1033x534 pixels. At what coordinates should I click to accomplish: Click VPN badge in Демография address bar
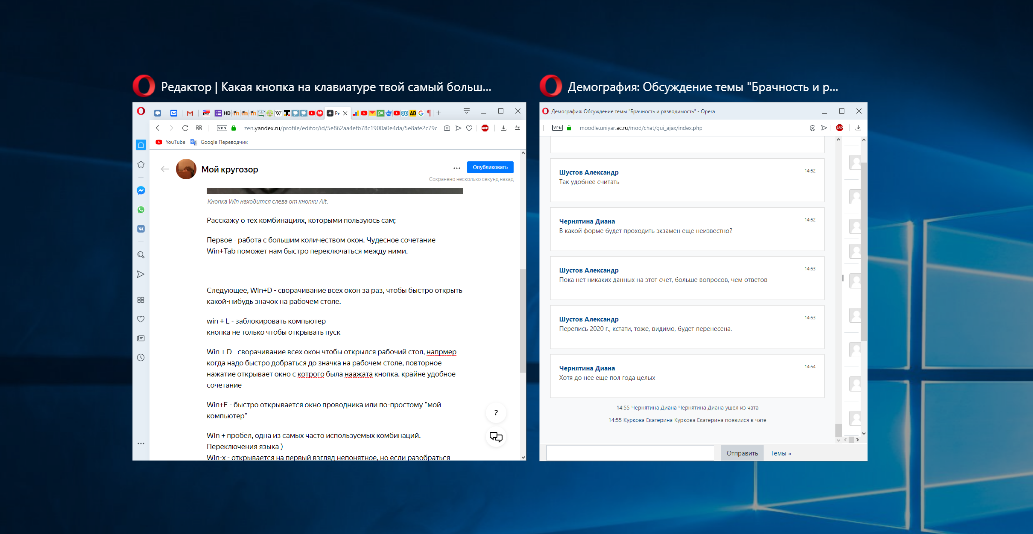point(557,128)
